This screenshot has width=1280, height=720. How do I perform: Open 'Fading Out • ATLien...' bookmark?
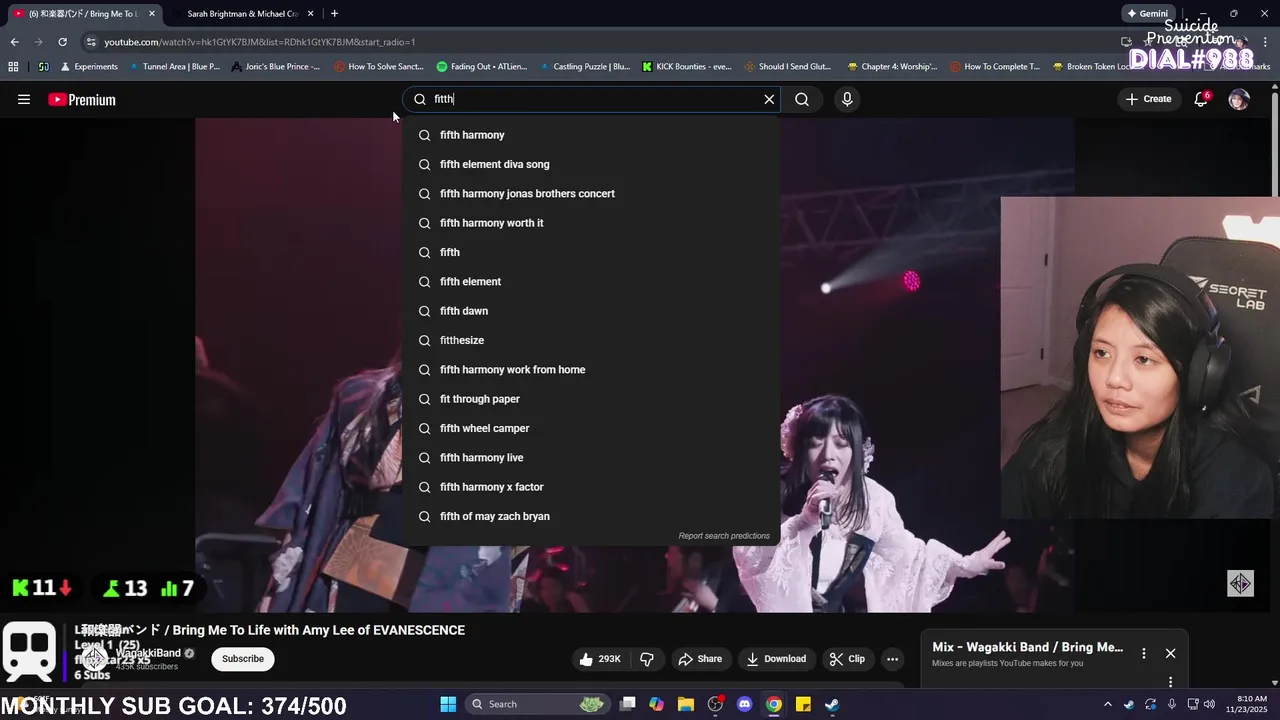coord(482,67)
